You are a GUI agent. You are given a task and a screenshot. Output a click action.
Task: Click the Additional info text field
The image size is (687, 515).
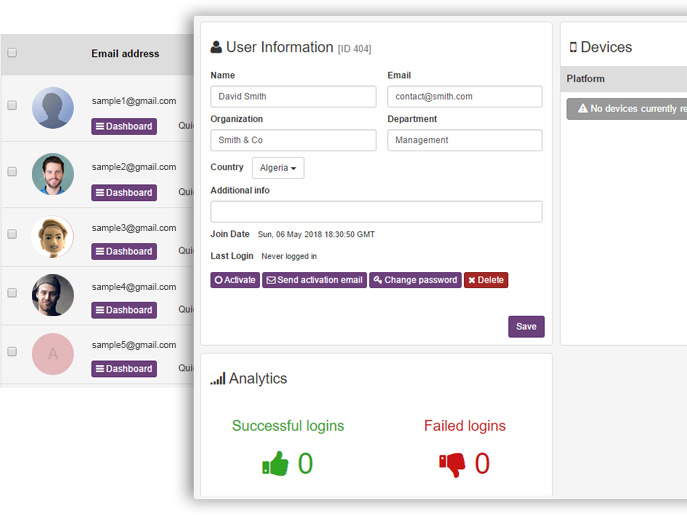[376, 211]
